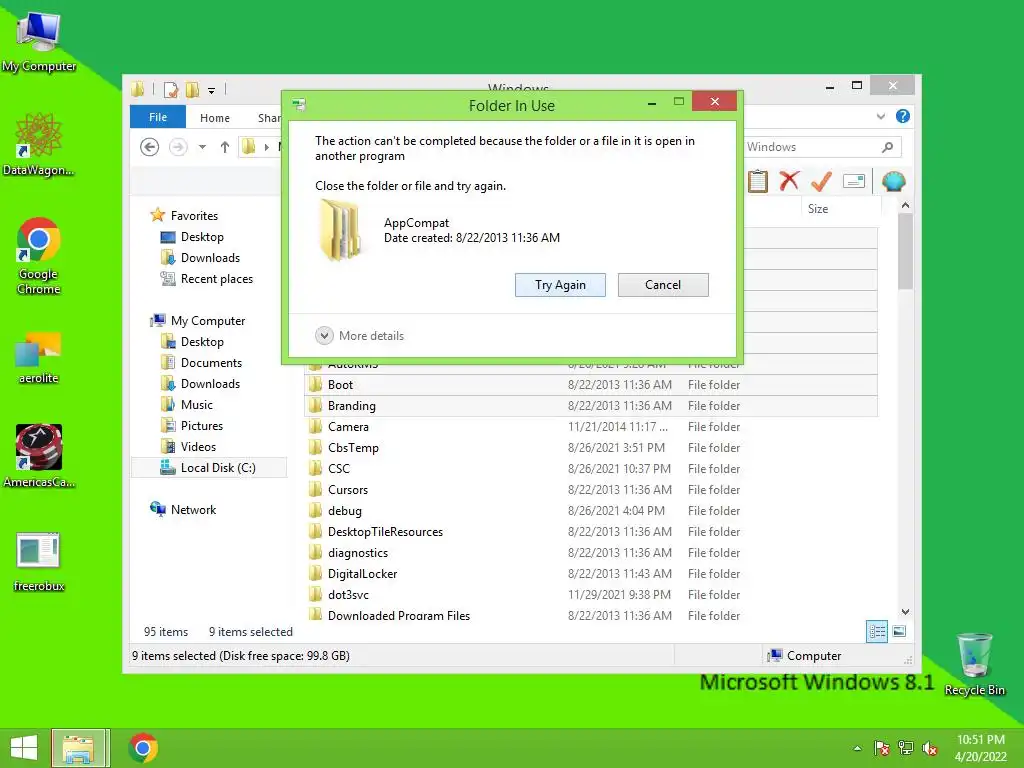
Task: Click the Back arrow in Explorer
Action: [x=150, y=147]
